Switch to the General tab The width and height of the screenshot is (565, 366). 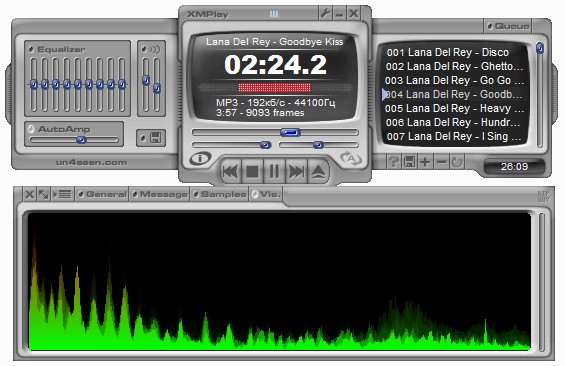point(102,195)
